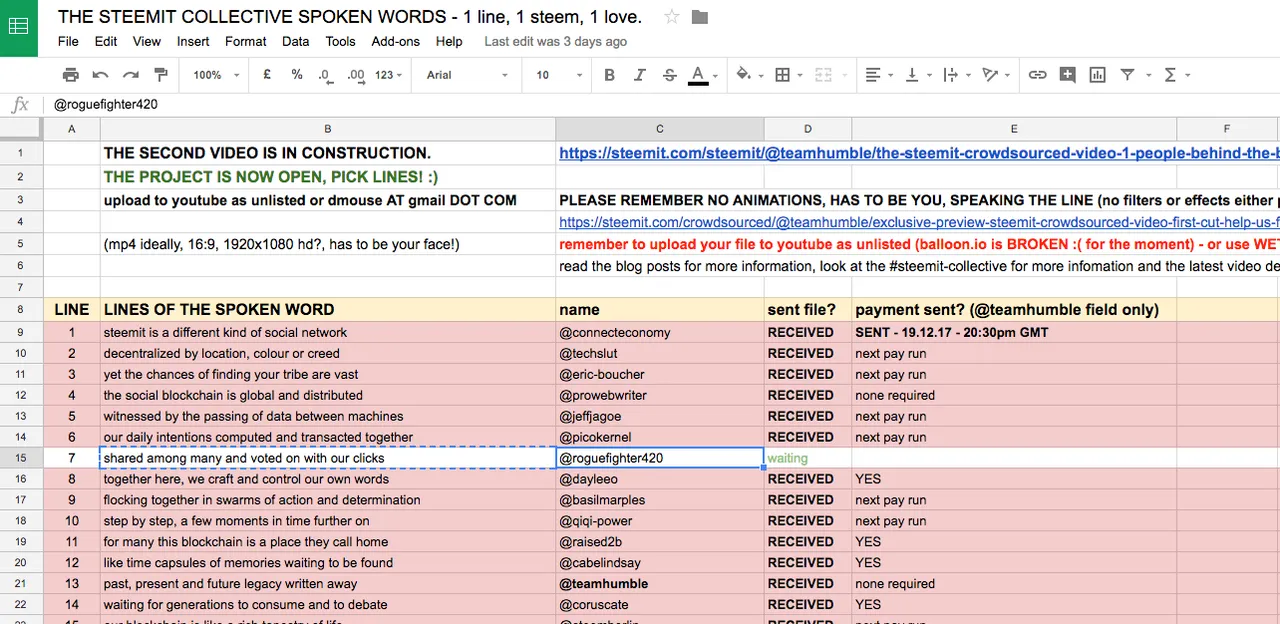Select cell containing @connecteconomy
Image resolution: width=1280 pixels, height=624 pixels.
pos(660,332)
